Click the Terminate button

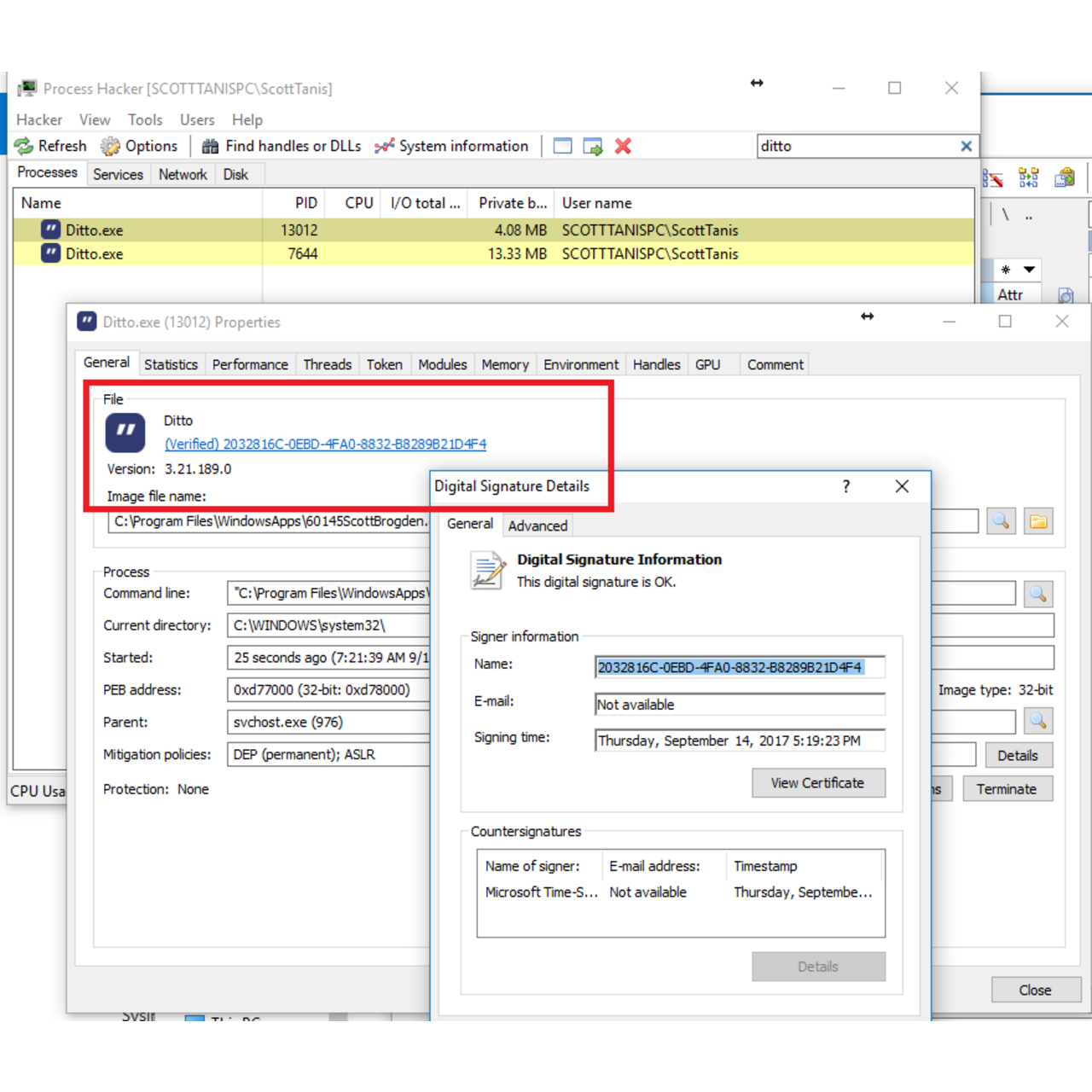click(1007, 790)
